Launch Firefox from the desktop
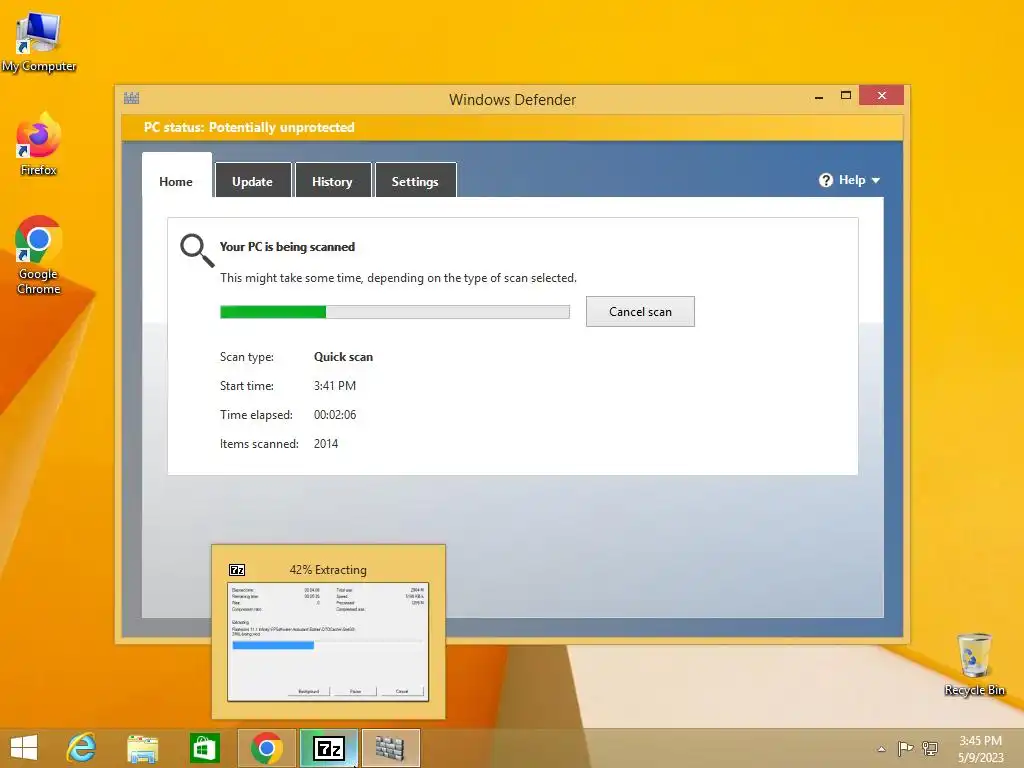This screenshot has height=768, width=1024. [38, 144]
